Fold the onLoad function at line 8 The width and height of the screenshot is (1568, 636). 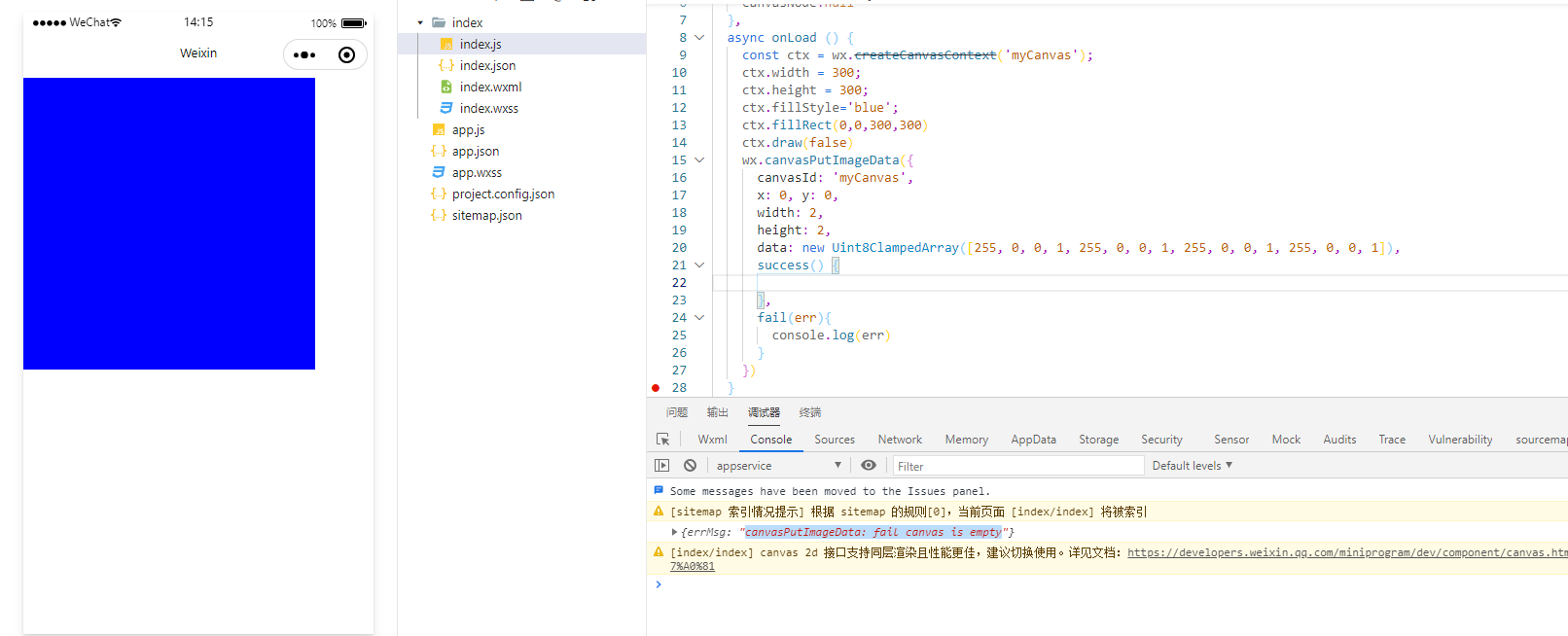[x=699, y=38]
